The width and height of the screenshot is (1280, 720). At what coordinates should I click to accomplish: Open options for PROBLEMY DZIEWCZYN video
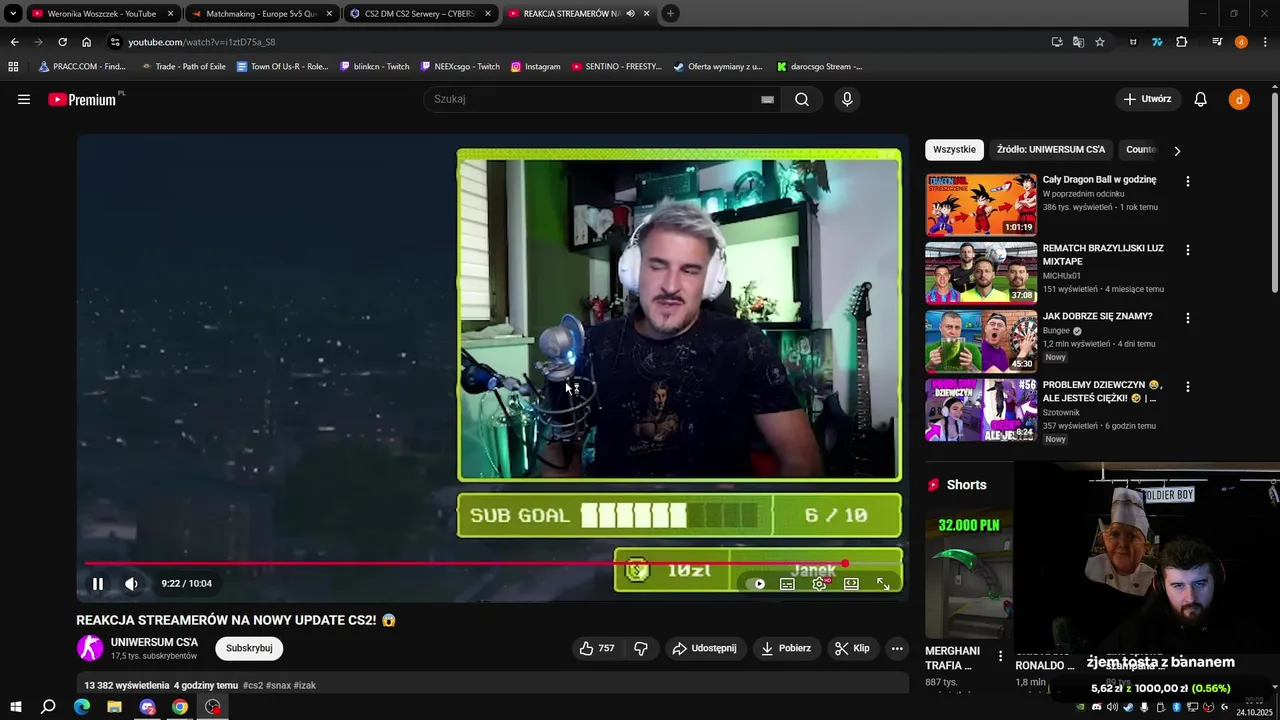tap(1188, 386)
